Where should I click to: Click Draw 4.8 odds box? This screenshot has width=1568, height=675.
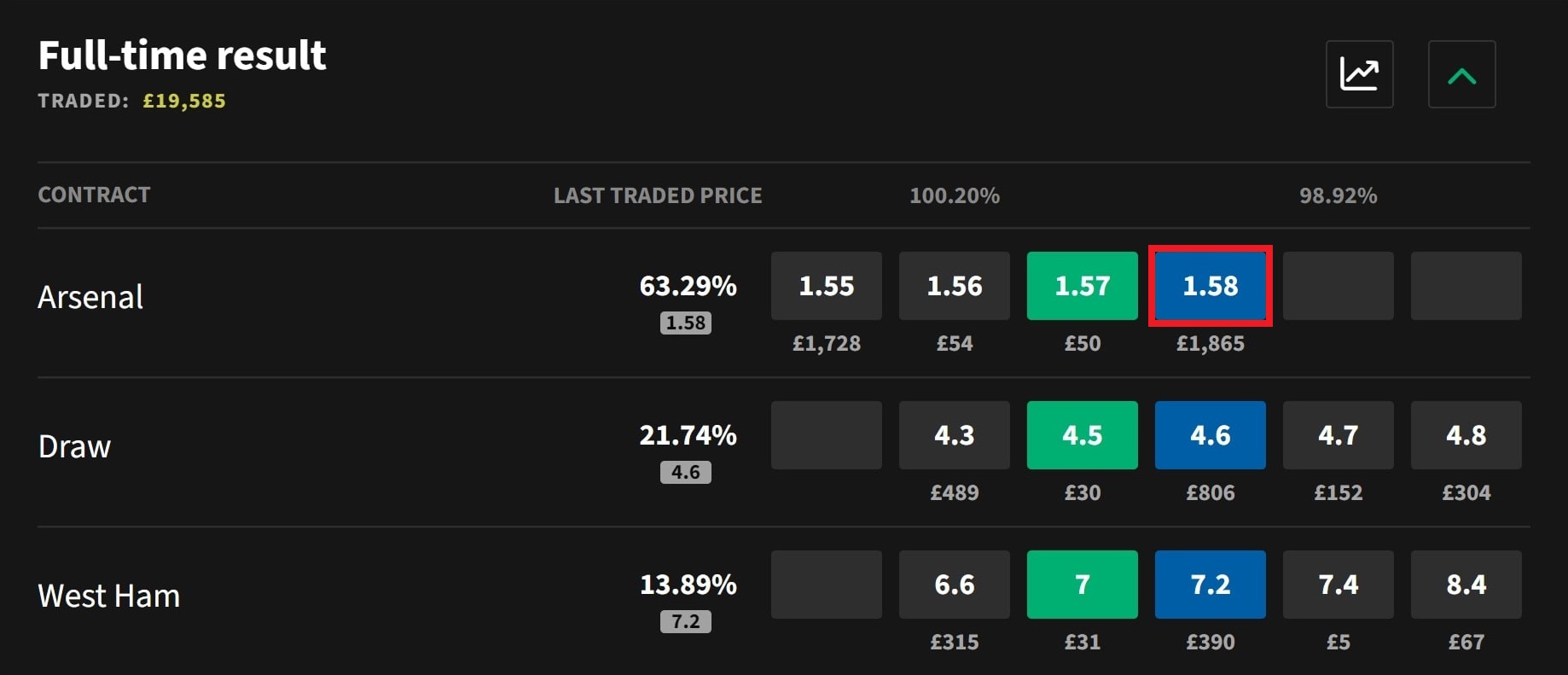click(1466, 435)
